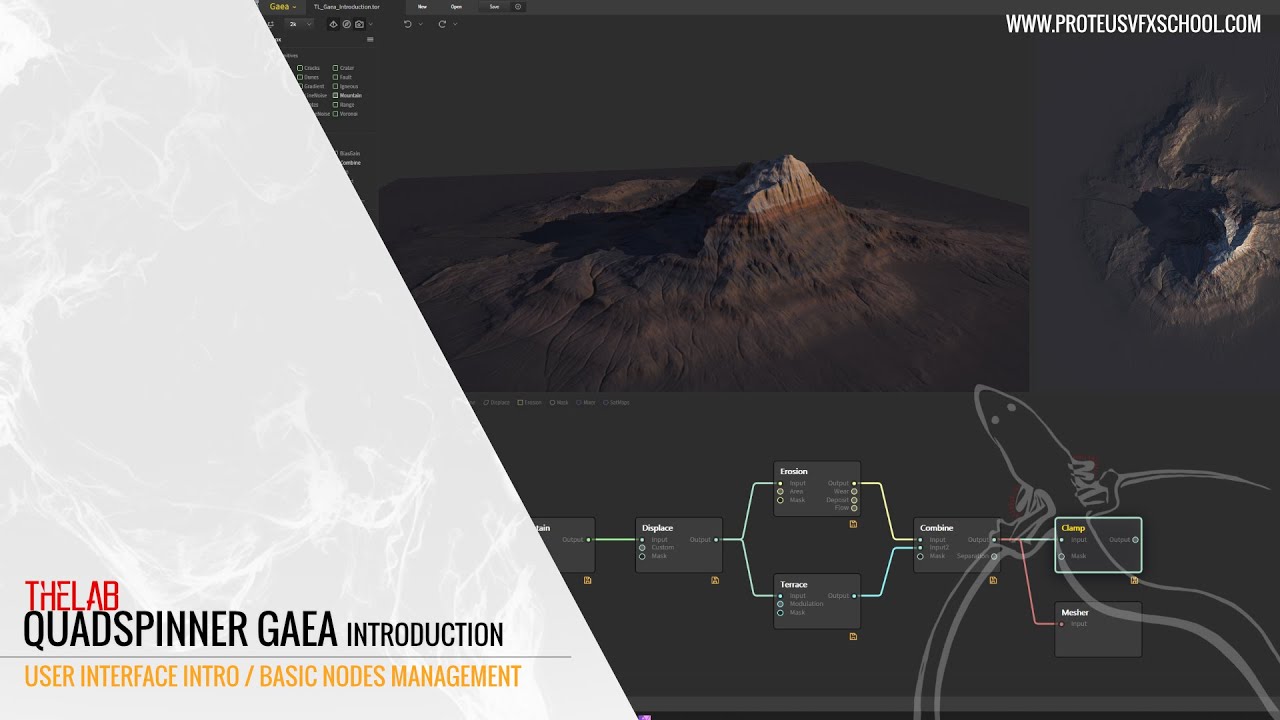This screenshot has height=720, width=1280.
Task: Click the save icon below the Displace node
Action: 715,580
